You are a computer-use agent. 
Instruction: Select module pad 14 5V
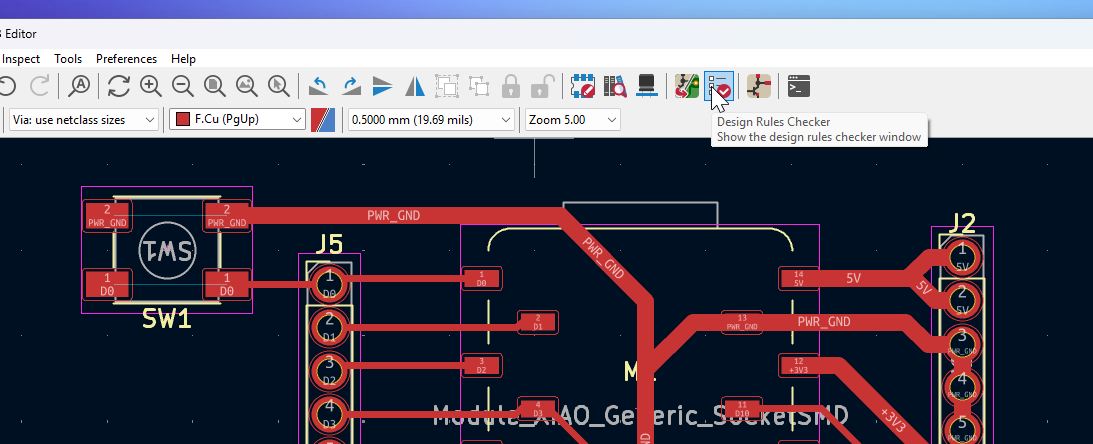[799, 279]
